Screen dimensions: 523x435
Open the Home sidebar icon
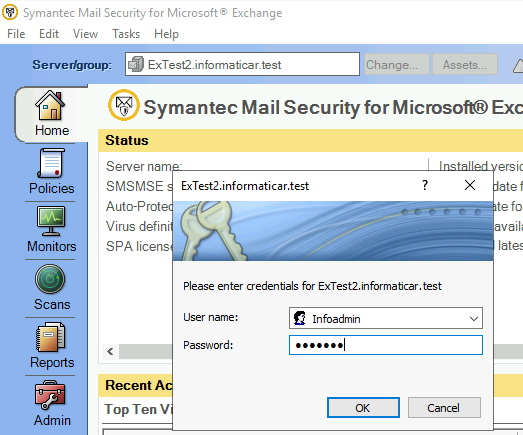pos(50,105)
